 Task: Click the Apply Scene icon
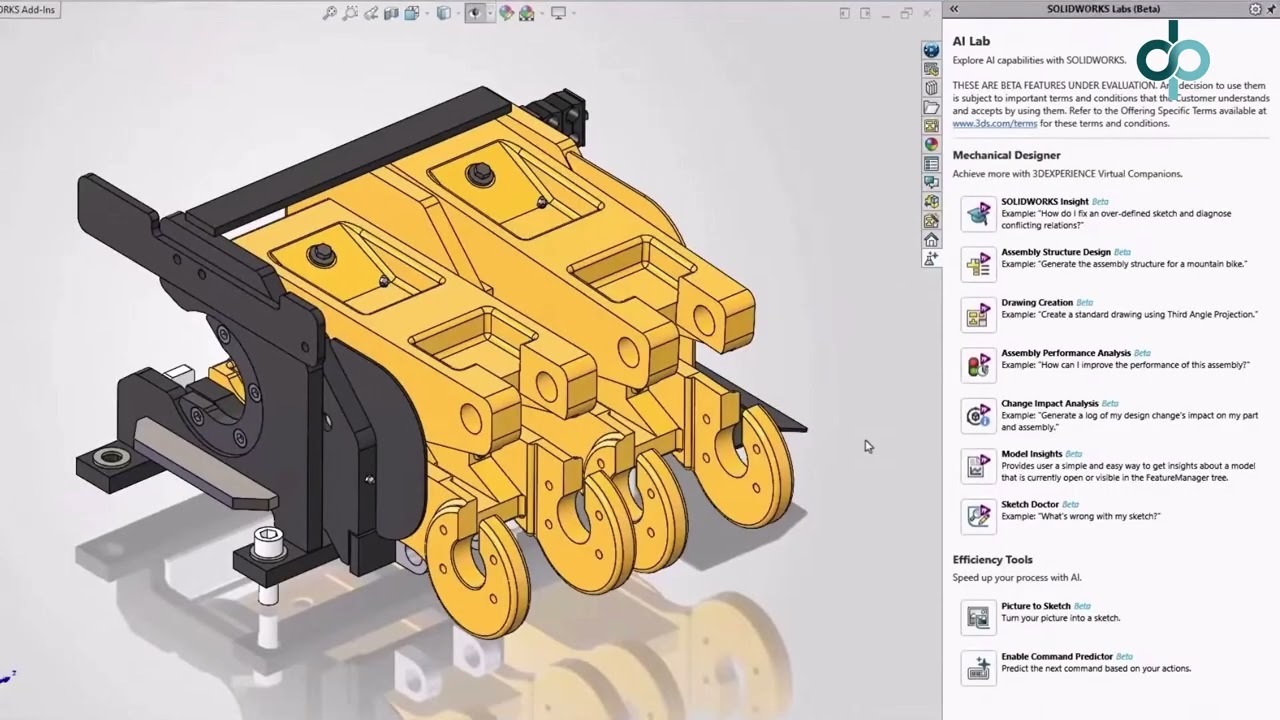pyautogui.click(x=526, y=12)
